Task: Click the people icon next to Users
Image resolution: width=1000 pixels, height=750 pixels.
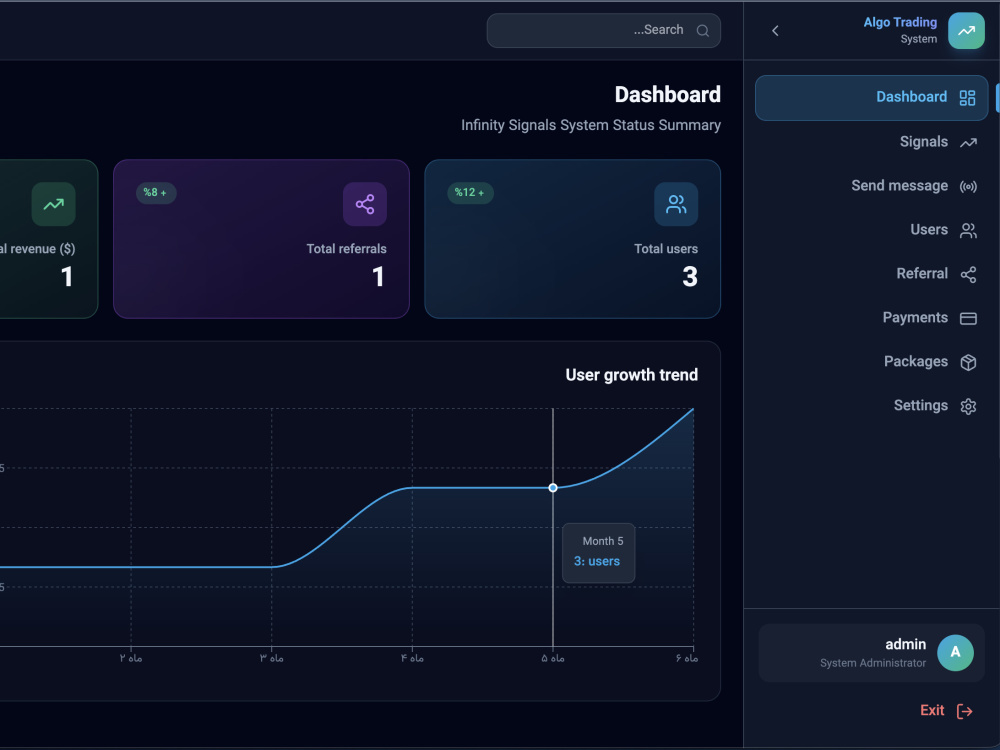Action: pos(968,230)
